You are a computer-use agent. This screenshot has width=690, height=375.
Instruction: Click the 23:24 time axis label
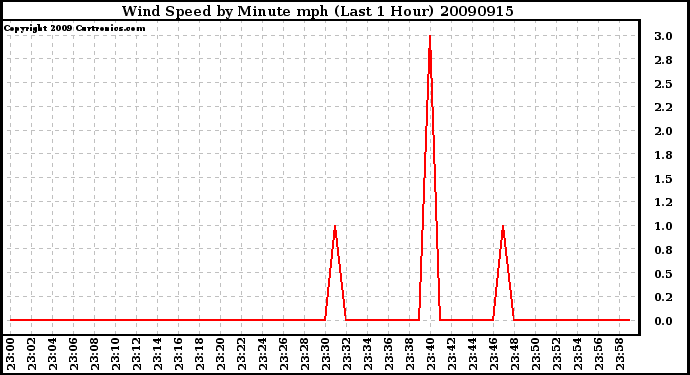click(263, 354)
